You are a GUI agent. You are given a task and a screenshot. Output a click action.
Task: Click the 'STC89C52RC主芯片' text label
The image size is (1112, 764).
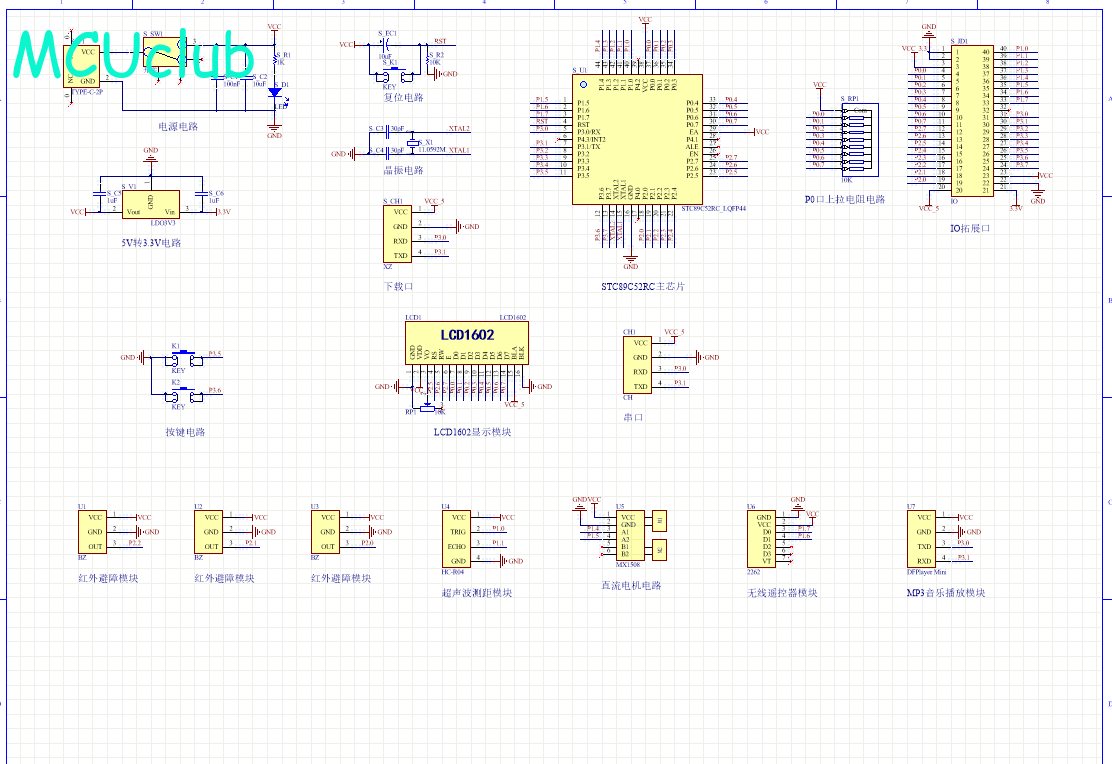[643, 287]
